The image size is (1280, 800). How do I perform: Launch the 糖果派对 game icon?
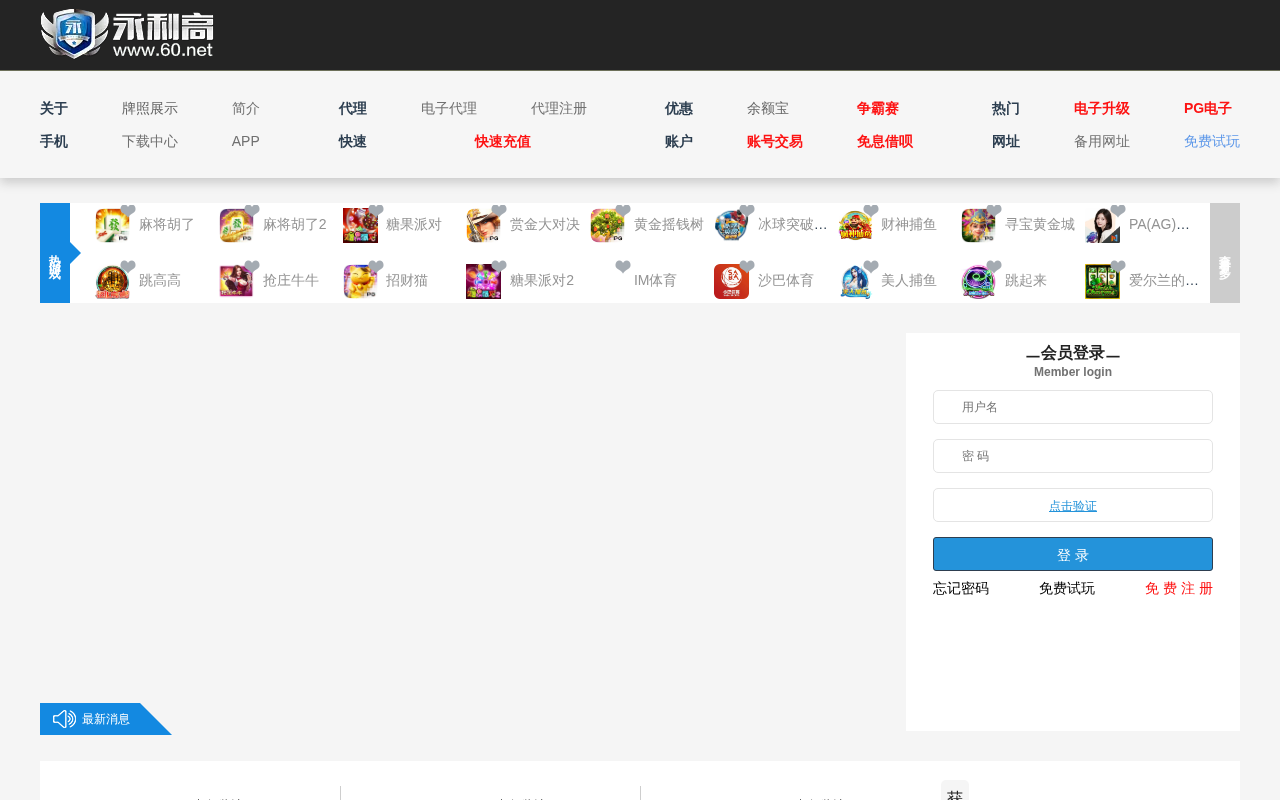pyautogui.click(x=360, y=226)
